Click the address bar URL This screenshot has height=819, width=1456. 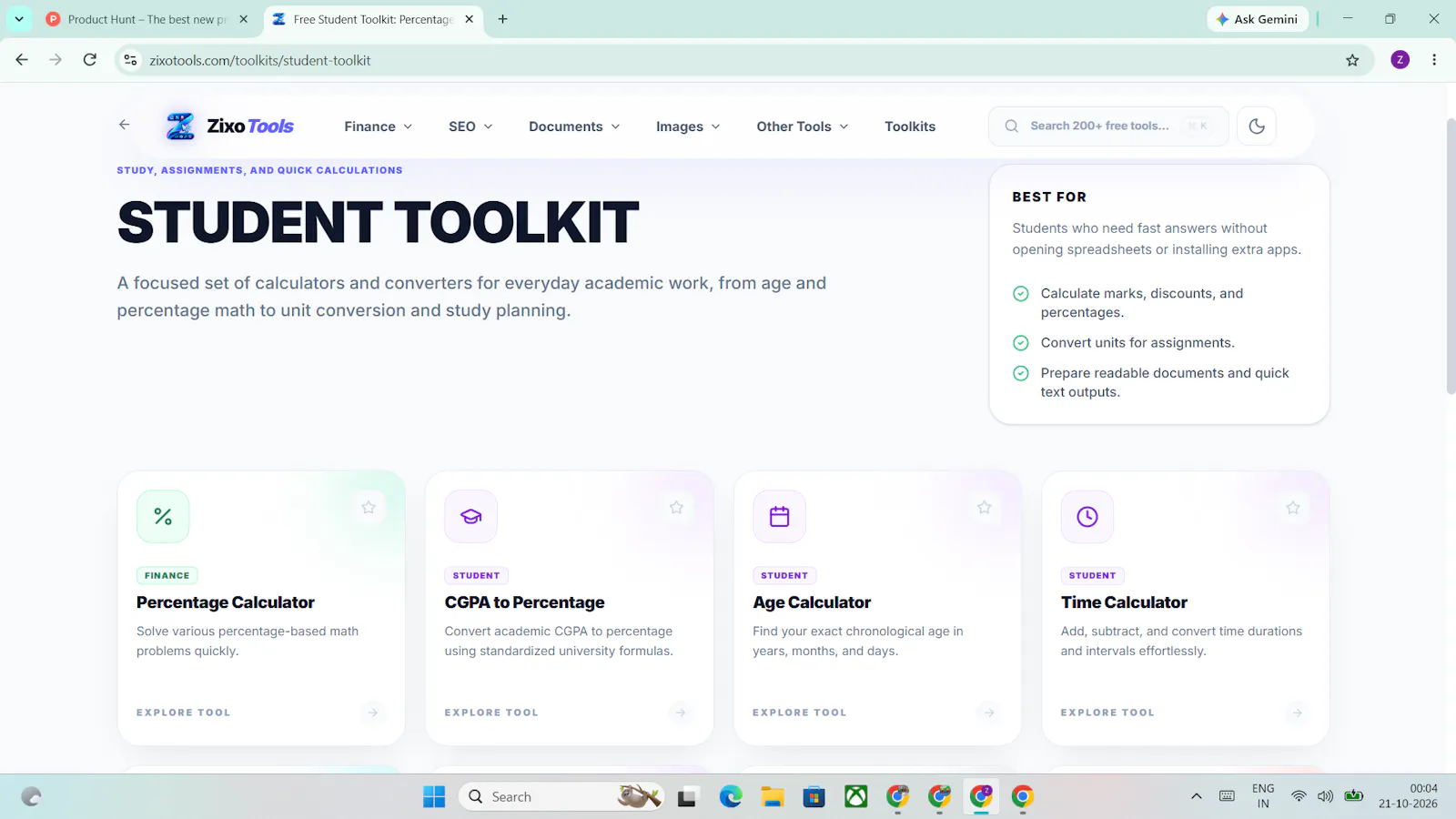(x=260, y=60)
